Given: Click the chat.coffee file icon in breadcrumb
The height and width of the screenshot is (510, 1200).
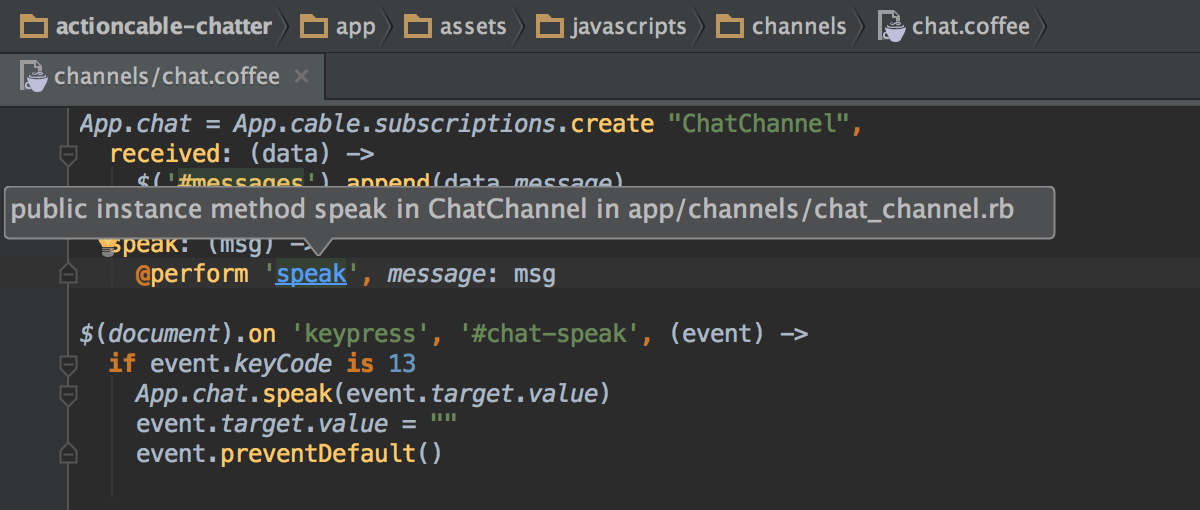Looking at the screenshot, I should tap(892, 26).
